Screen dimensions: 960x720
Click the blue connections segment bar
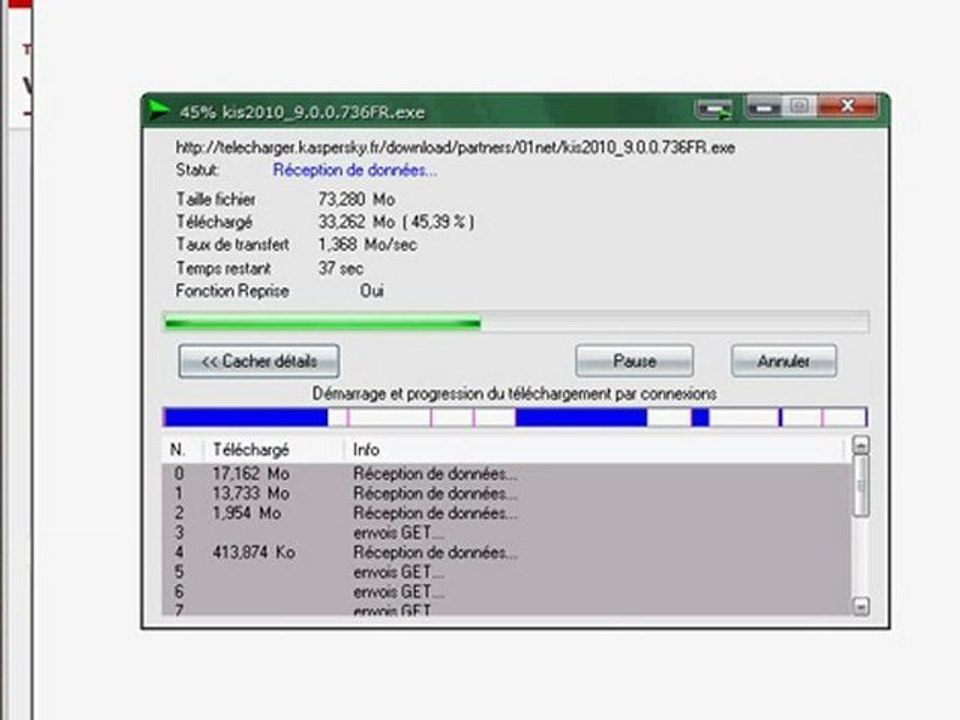click(515, 418)
